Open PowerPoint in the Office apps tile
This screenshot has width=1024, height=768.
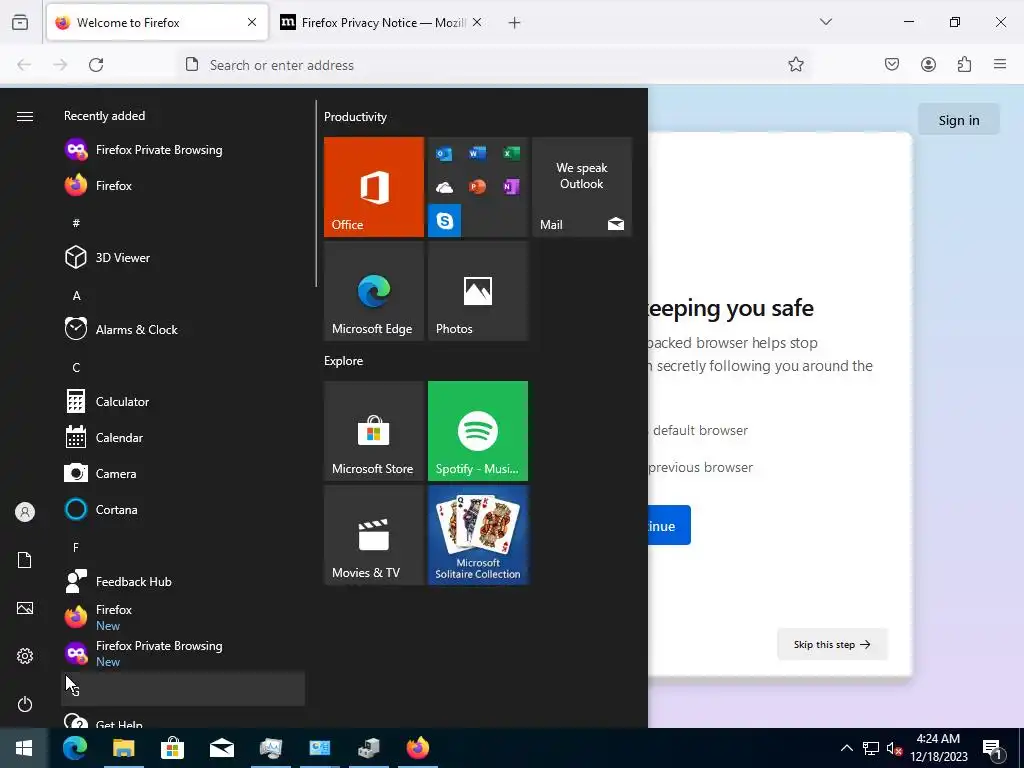[x=477, y=187]
